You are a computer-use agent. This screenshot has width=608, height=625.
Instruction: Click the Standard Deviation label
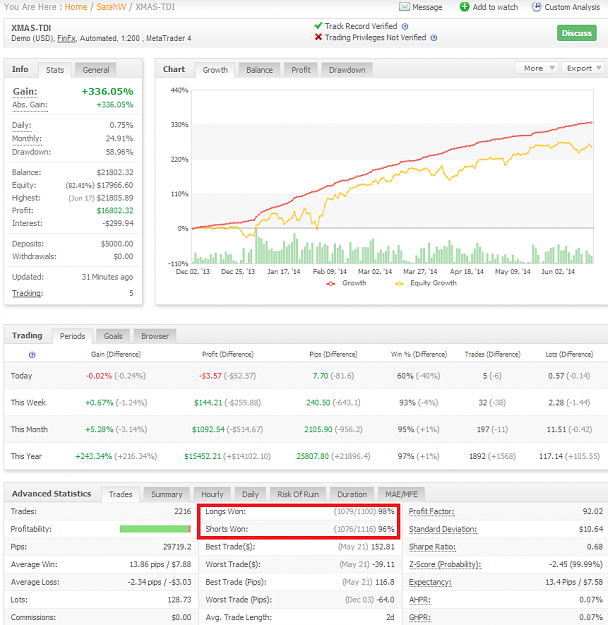443,529
